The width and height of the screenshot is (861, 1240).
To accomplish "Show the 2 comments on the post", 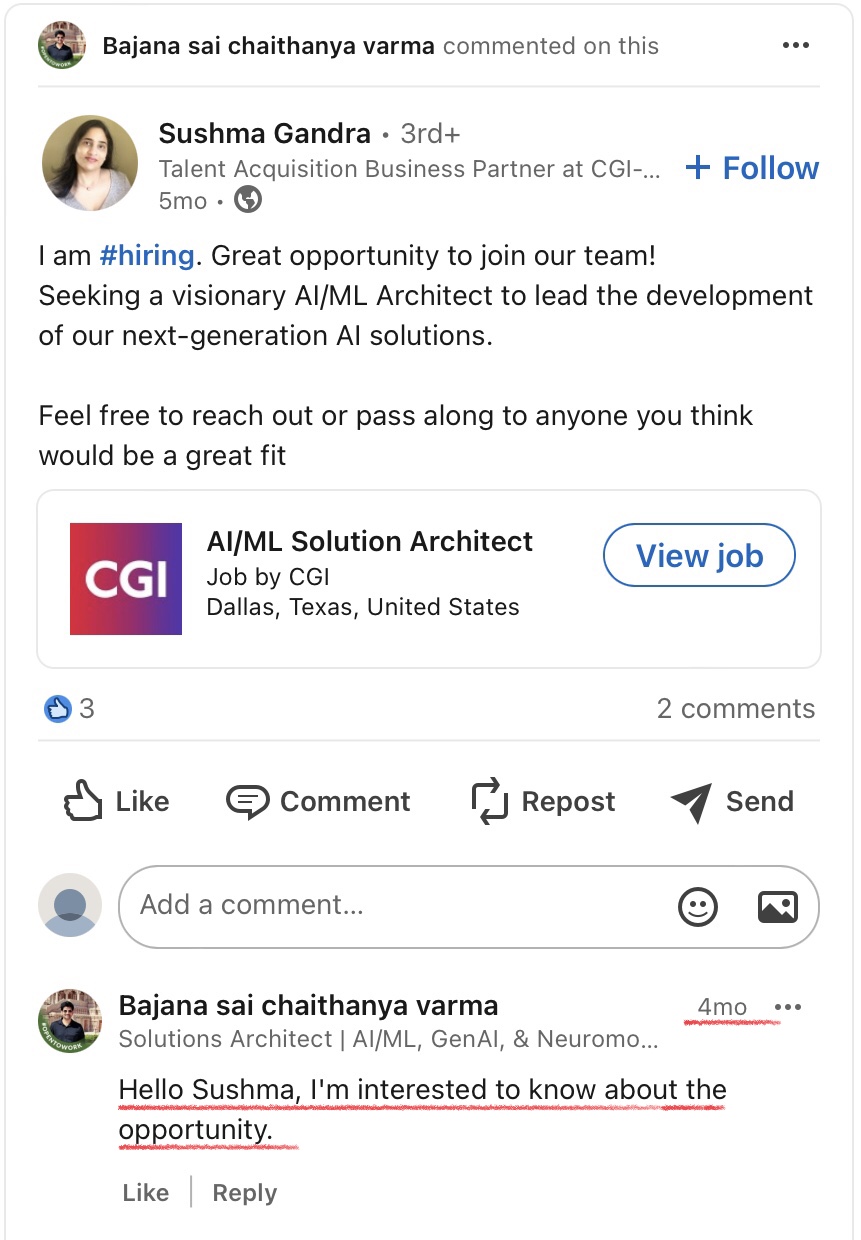I will point(735,709).
